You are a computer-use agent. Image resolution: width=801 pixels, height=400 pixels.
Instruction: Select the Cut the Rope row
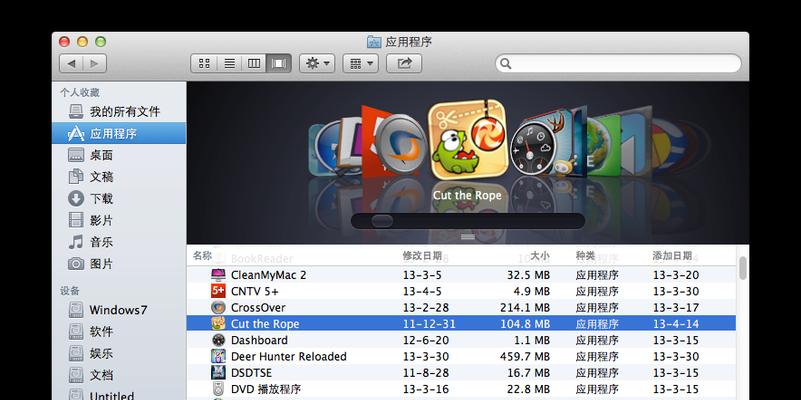(x=461, y=324)
